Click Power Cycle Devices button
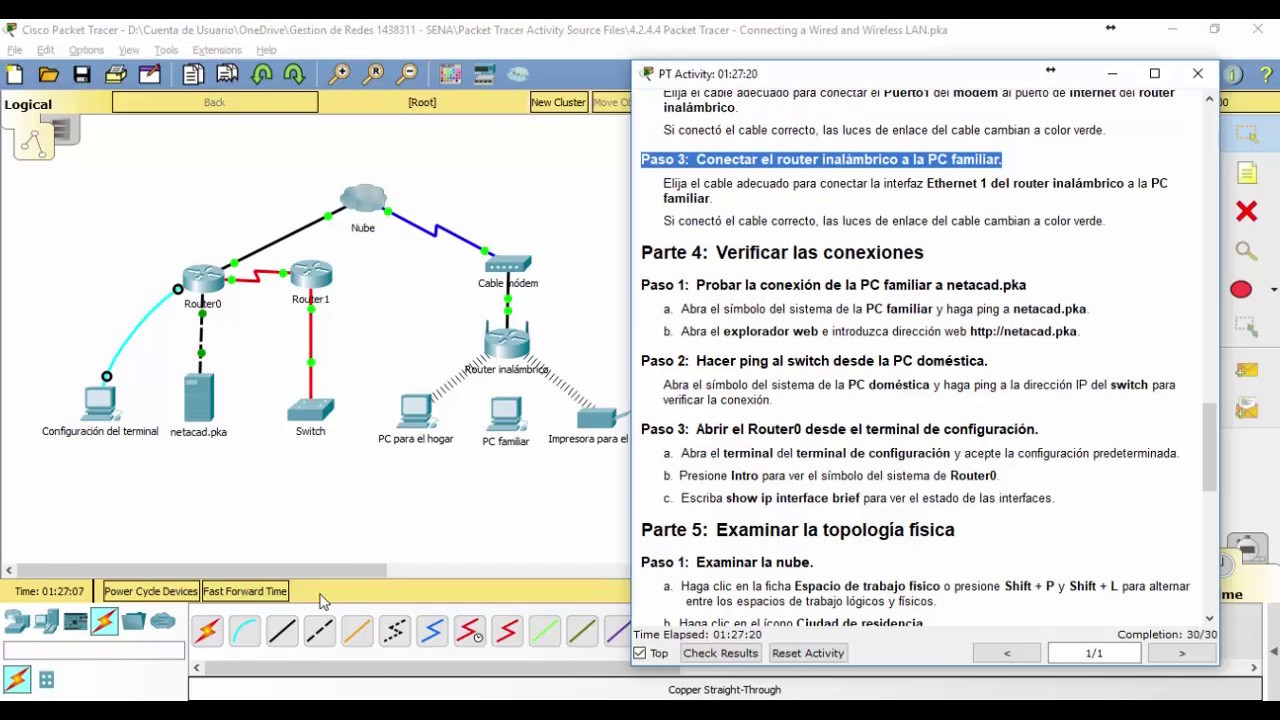 coord(151,591)
